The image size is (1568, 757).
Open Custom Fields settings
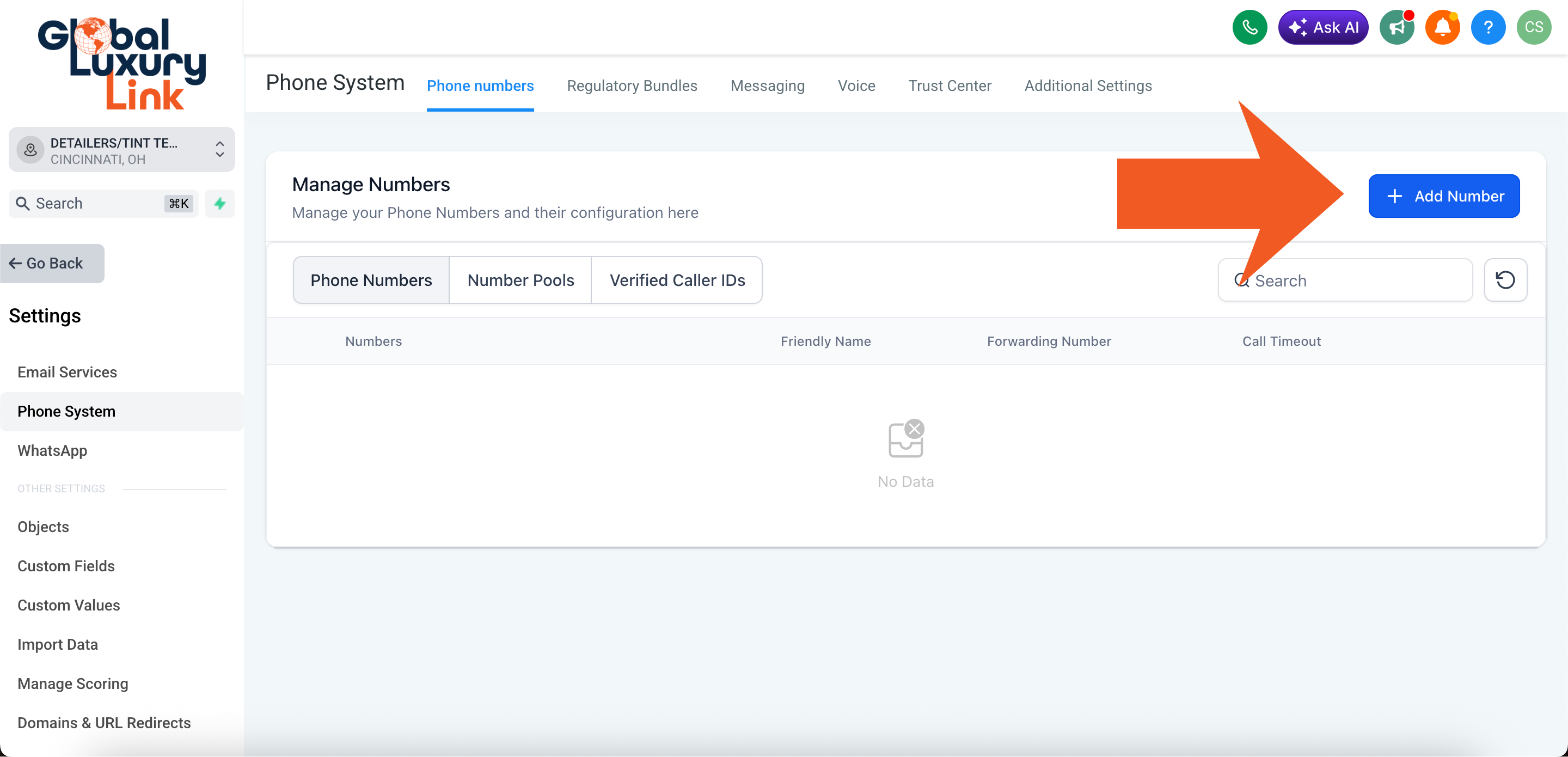(x=66, y=566)
